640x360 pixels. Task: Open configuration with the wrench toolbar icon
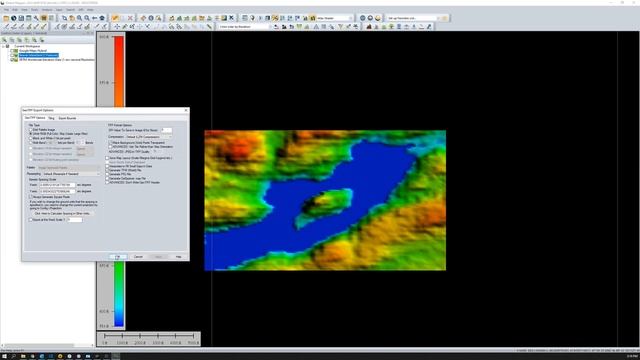tap(36, 18)
